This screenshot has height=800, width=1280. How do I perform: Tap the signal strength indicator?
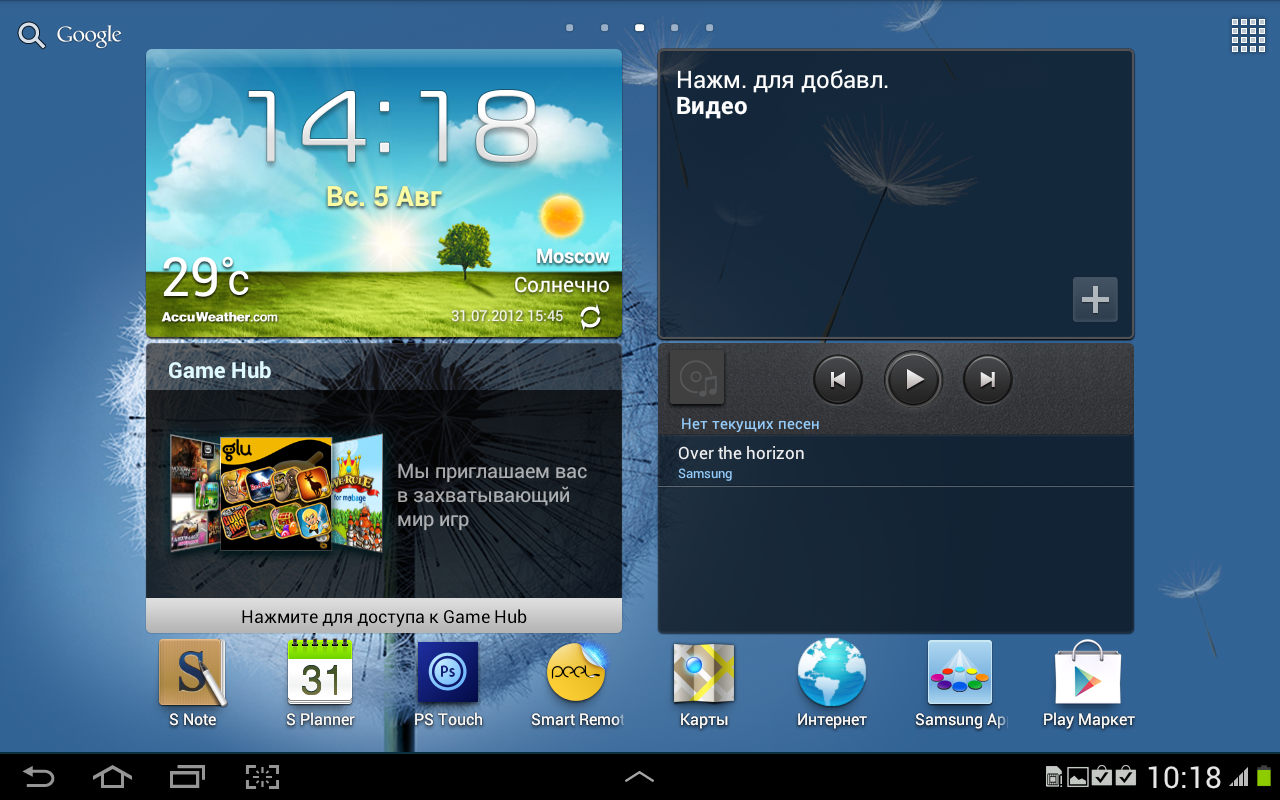pos(1239,777)
